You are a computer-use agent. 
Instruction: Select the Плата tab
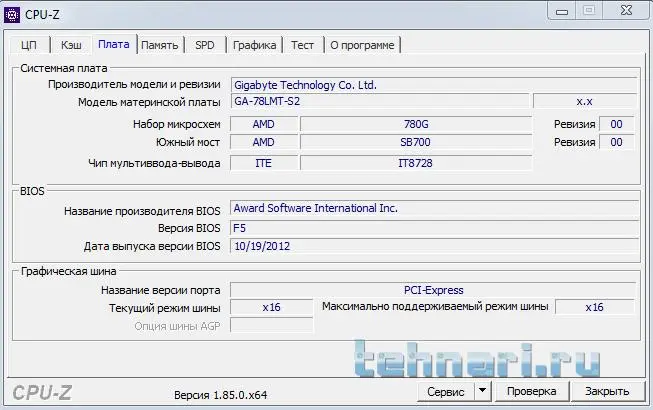114,44
